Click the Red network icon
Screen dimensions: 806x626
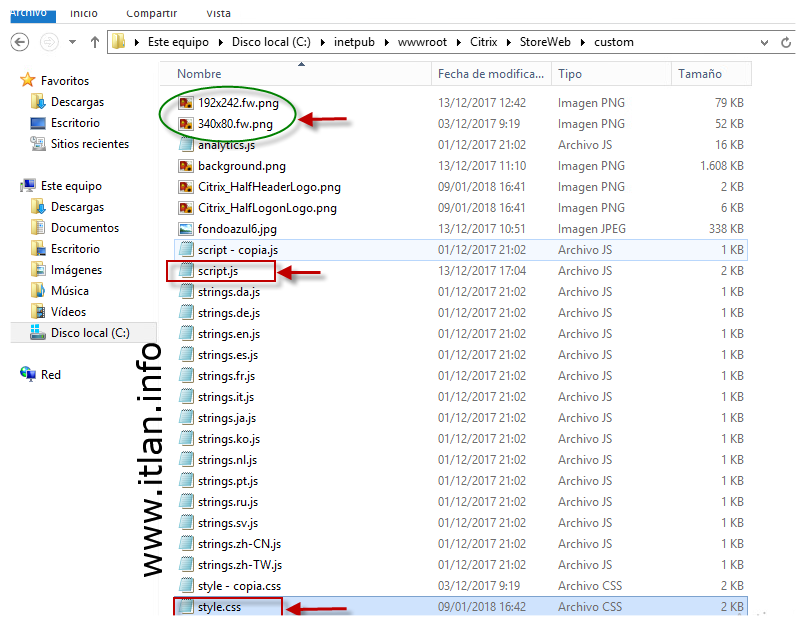coord(28,375)
